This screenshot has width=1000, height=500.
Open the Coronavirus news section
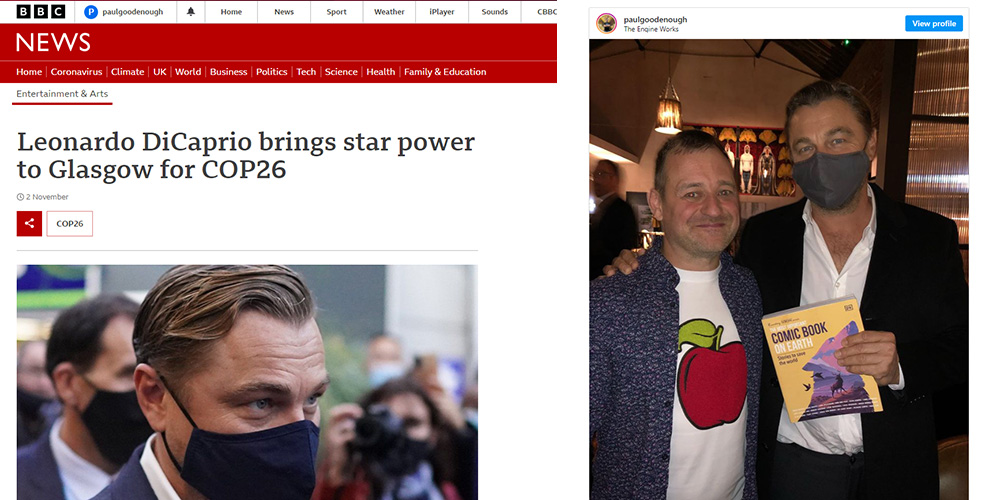click(77, 72)
